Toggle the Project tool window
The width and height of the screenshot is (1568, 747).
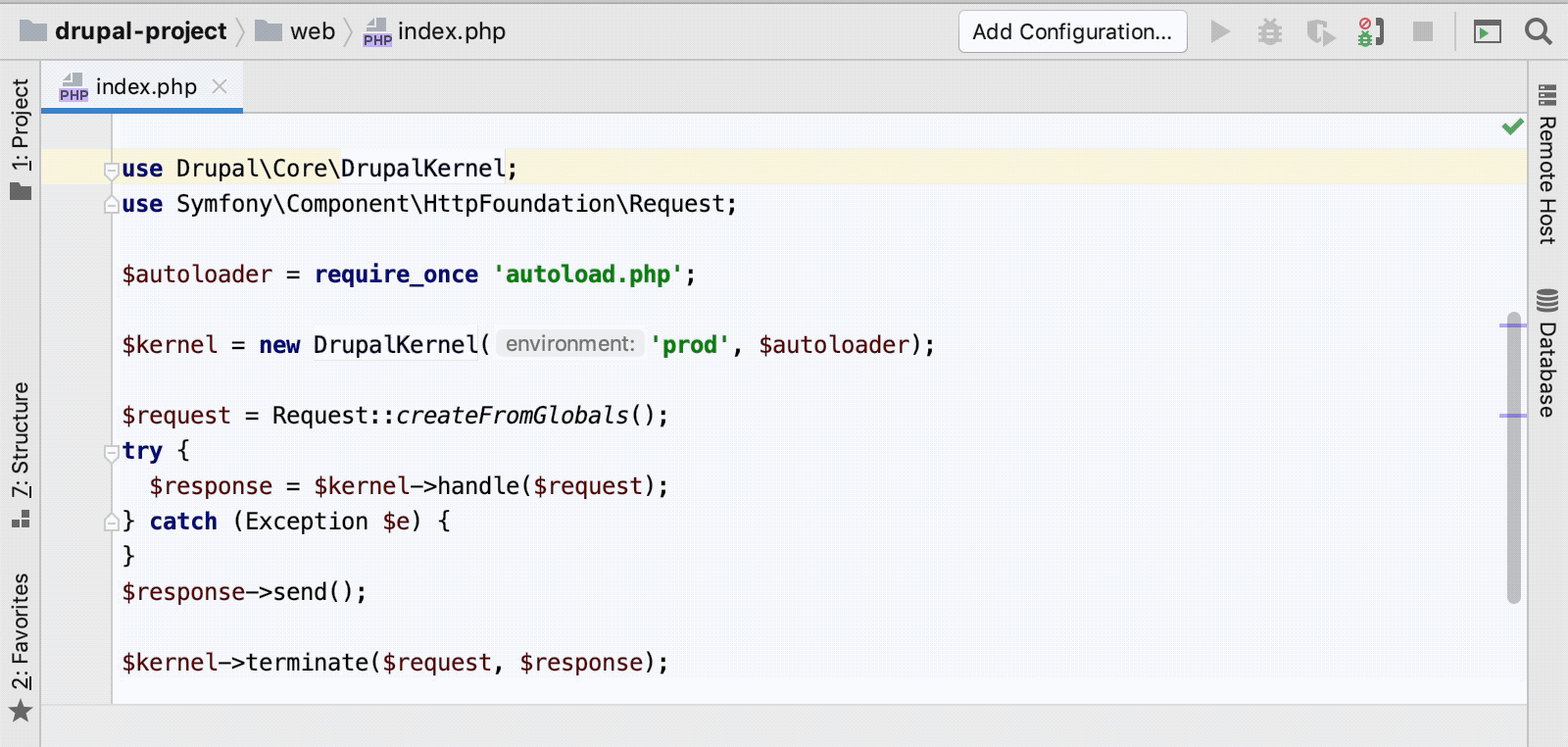[21, 137]
